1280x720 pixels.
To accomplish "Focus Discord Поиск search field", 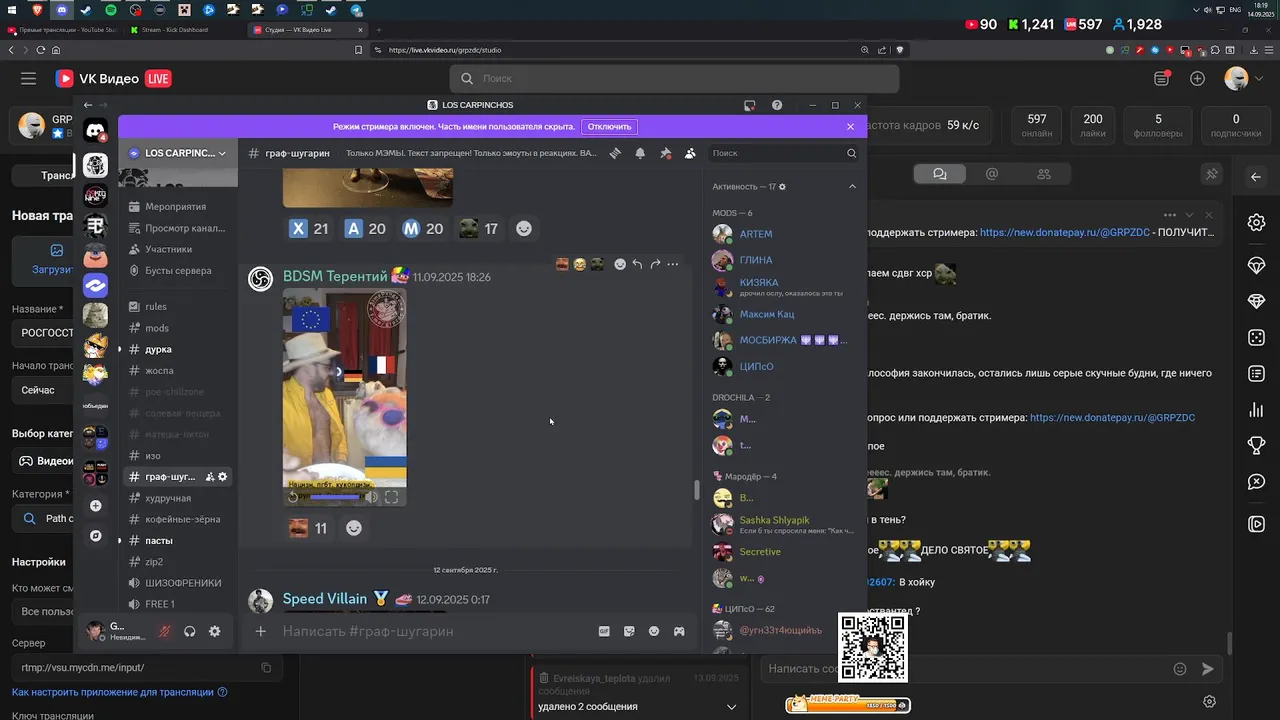I will pyautogui.click(x=783, y=153).
